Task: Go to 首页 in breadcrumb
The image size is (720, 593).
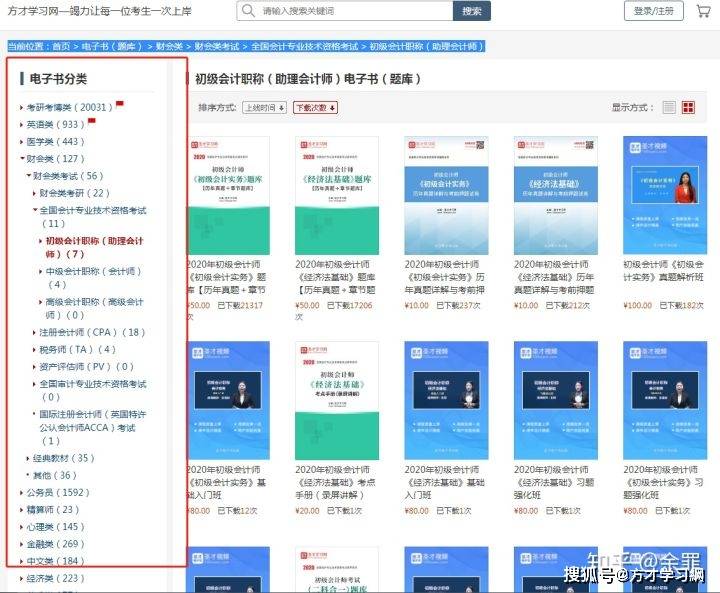Action: [61, 46]
